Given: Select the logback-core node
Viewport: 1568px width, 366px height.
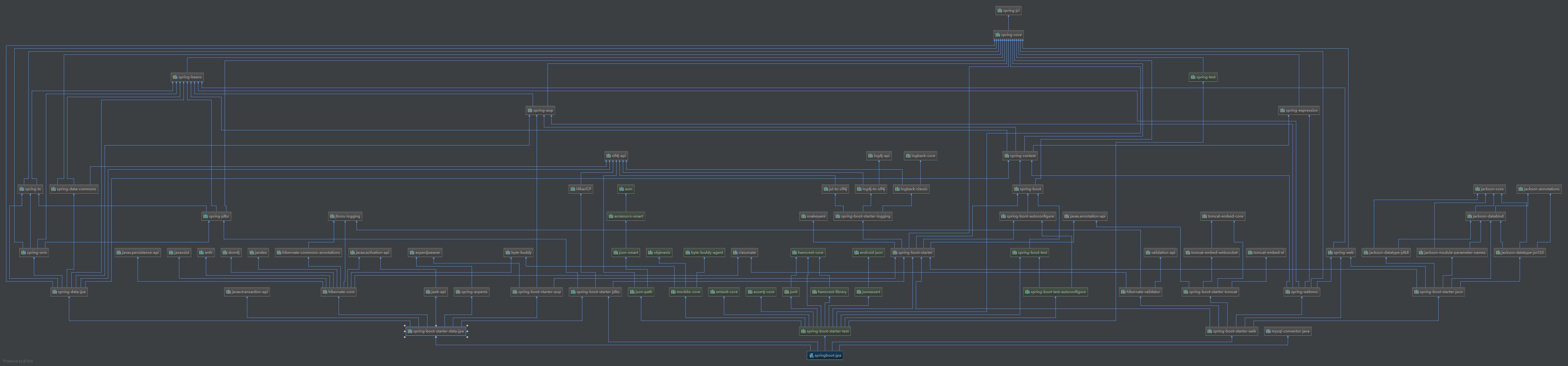Looking at the screenshot, I should 920,156.
